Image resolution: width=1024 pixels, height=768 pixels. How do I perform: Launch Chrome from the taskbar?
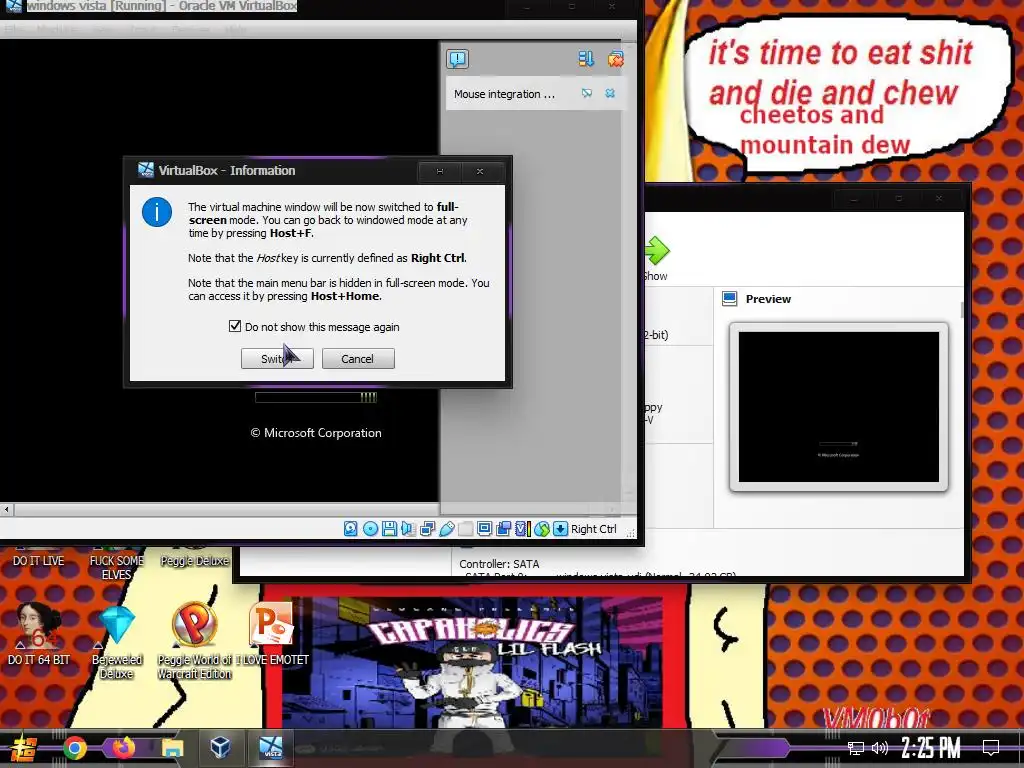coord(74,748)
